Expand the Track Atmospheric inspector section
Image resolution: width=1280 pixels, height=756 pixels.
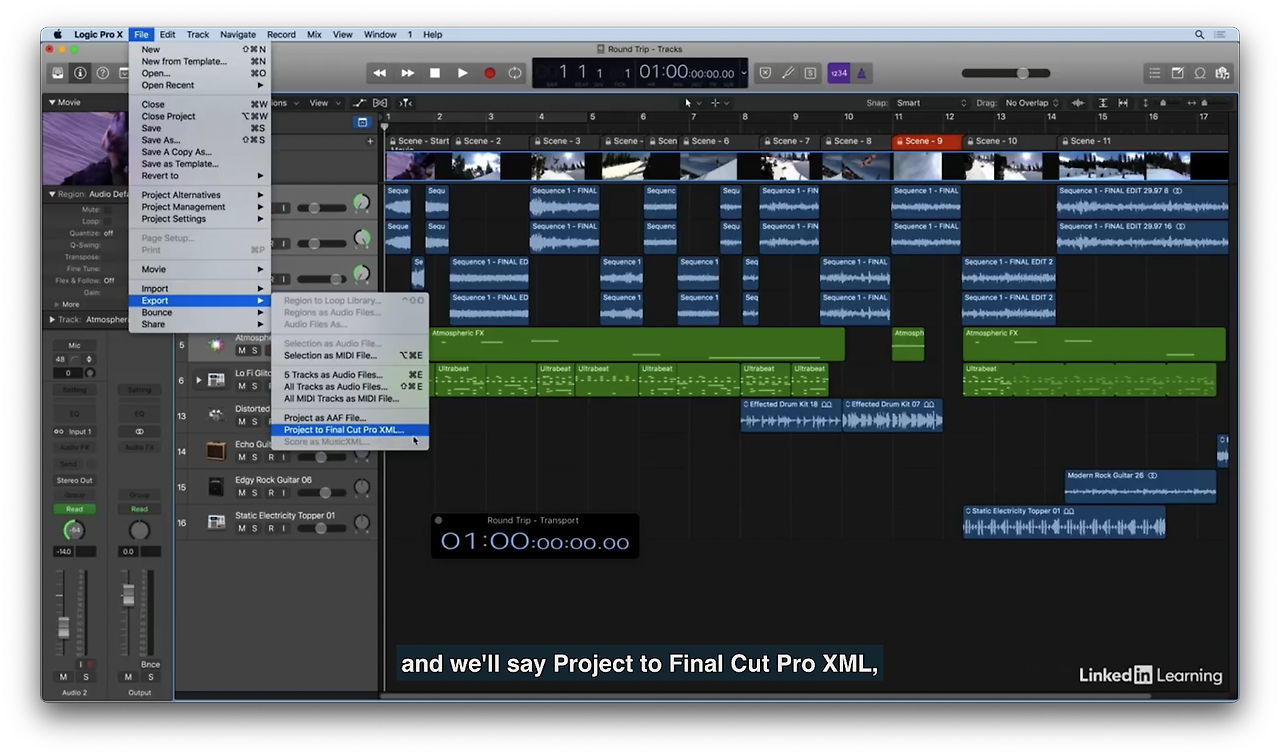[52, 320]
